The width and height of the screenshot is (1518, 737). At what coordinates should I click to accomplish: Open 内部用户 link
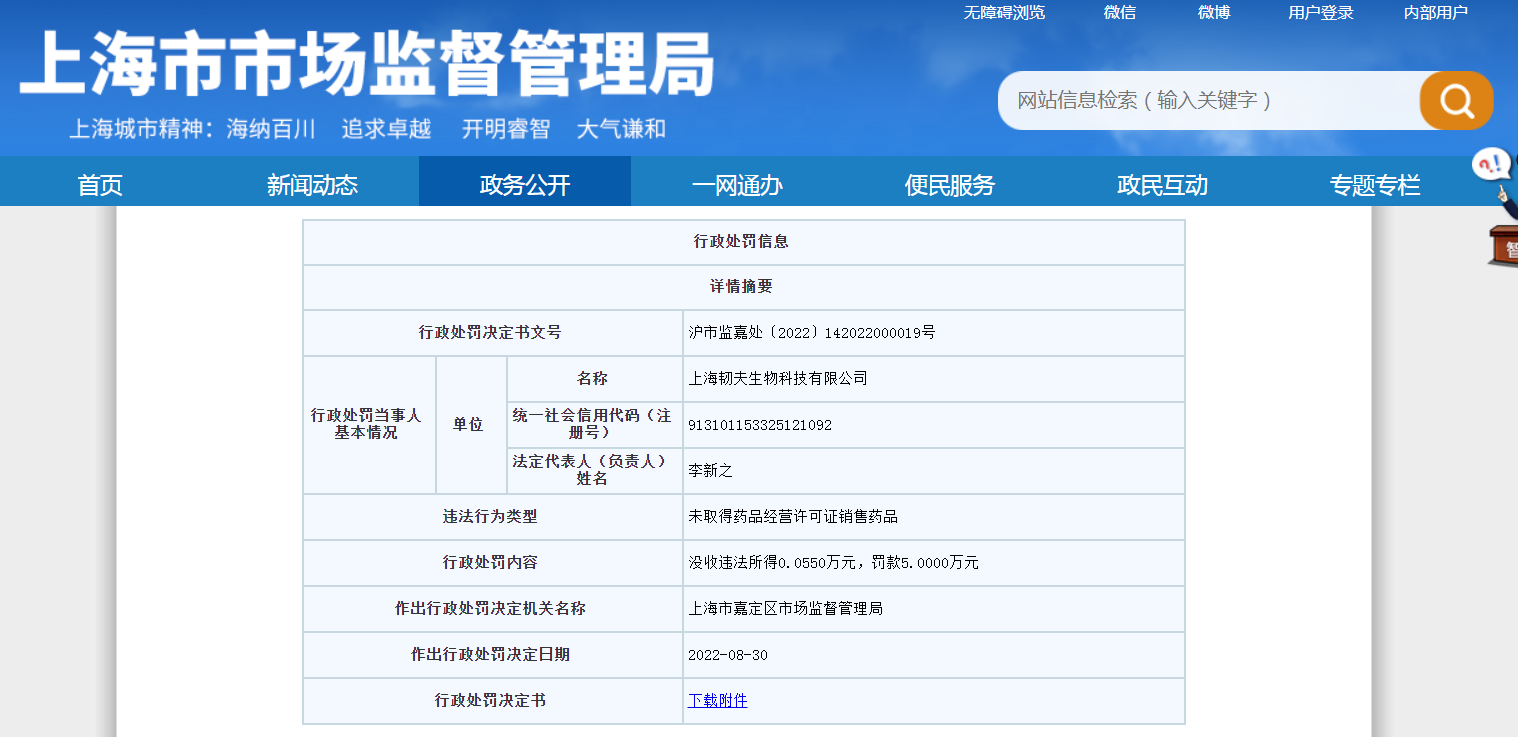(1436, 12)
